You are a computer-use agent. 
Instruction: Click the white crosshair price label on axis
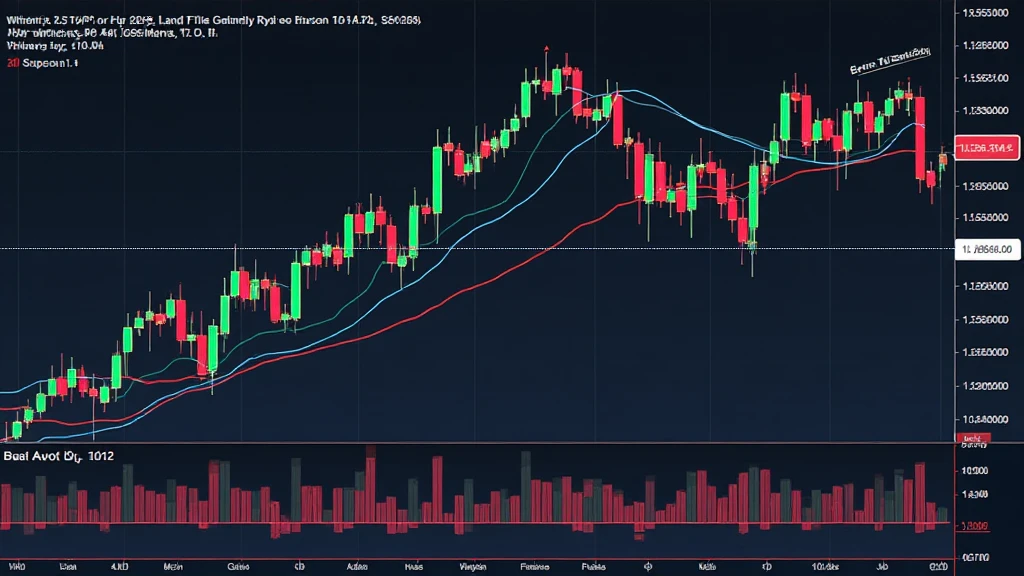(x=986, y=249)
